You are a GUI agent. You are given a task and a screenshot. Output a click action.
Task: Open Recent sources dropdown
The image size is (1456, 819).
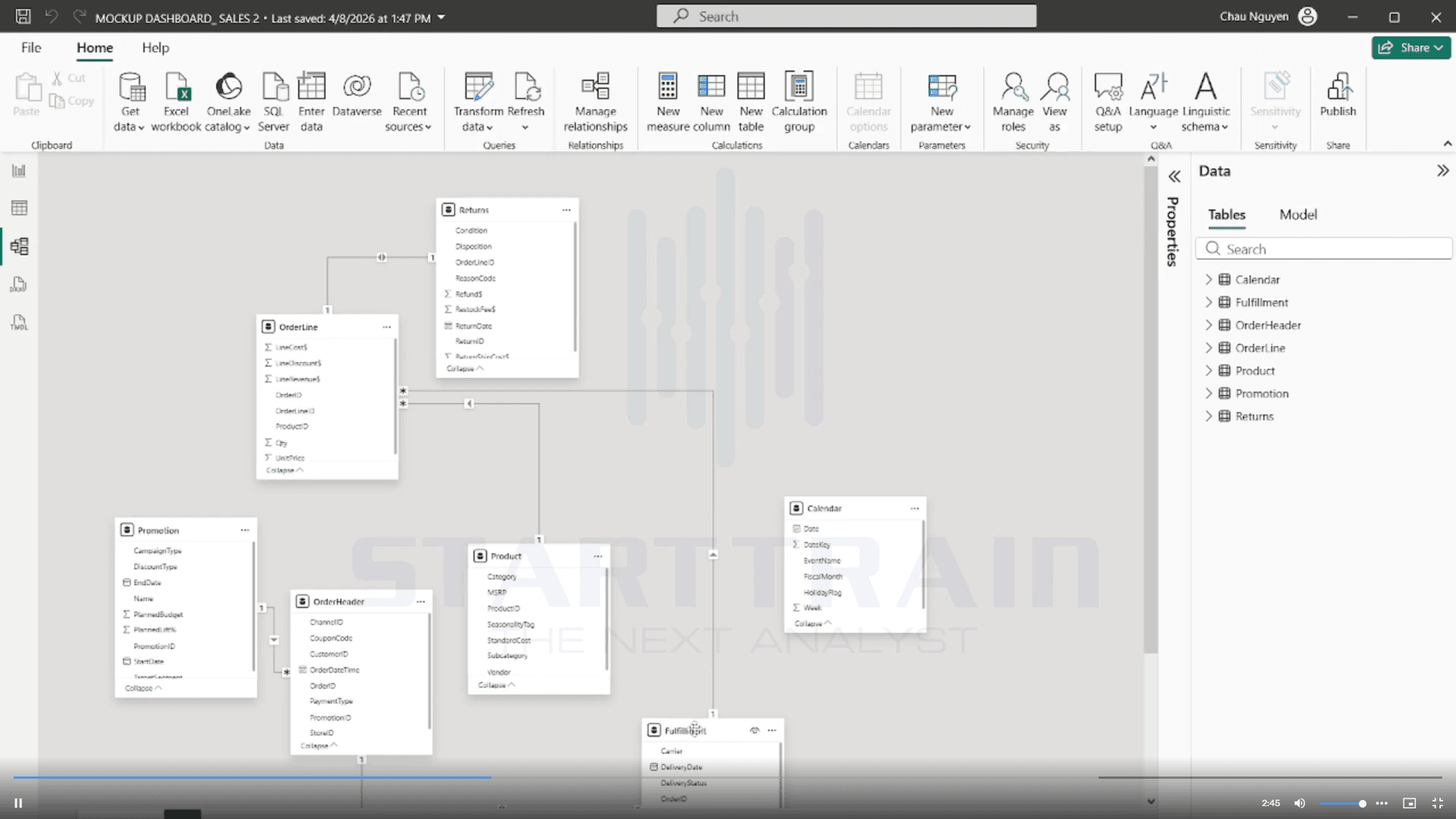[x=408, y=102]
